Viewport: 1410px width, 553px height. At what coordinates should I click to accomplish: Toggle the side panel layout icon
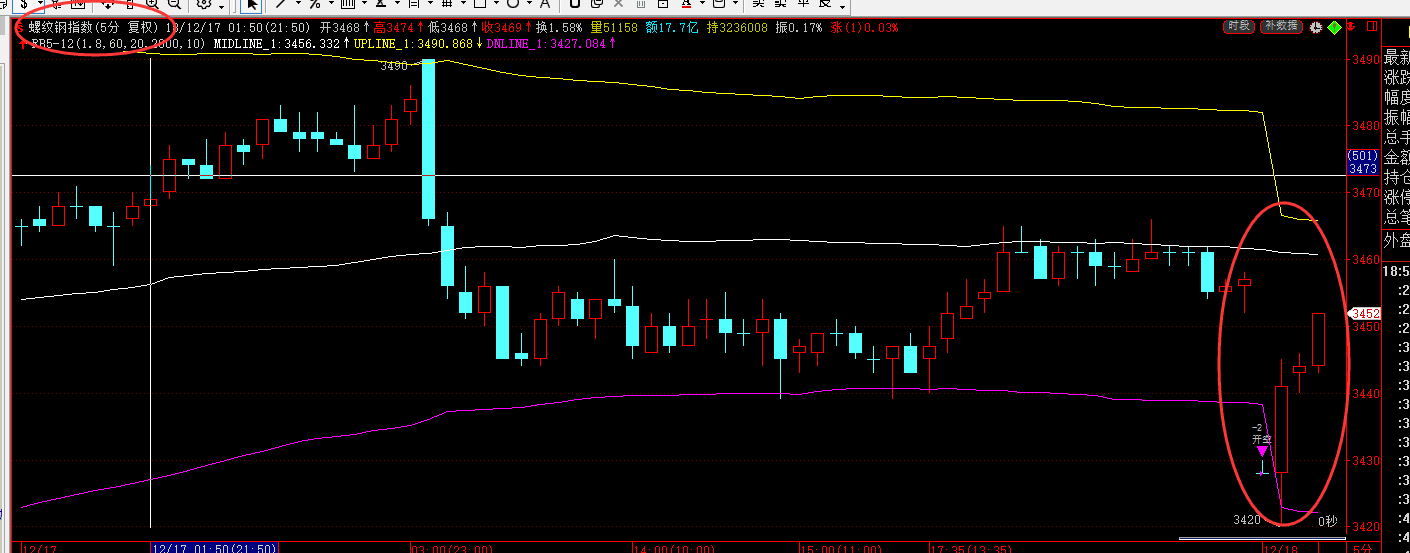1371,26
